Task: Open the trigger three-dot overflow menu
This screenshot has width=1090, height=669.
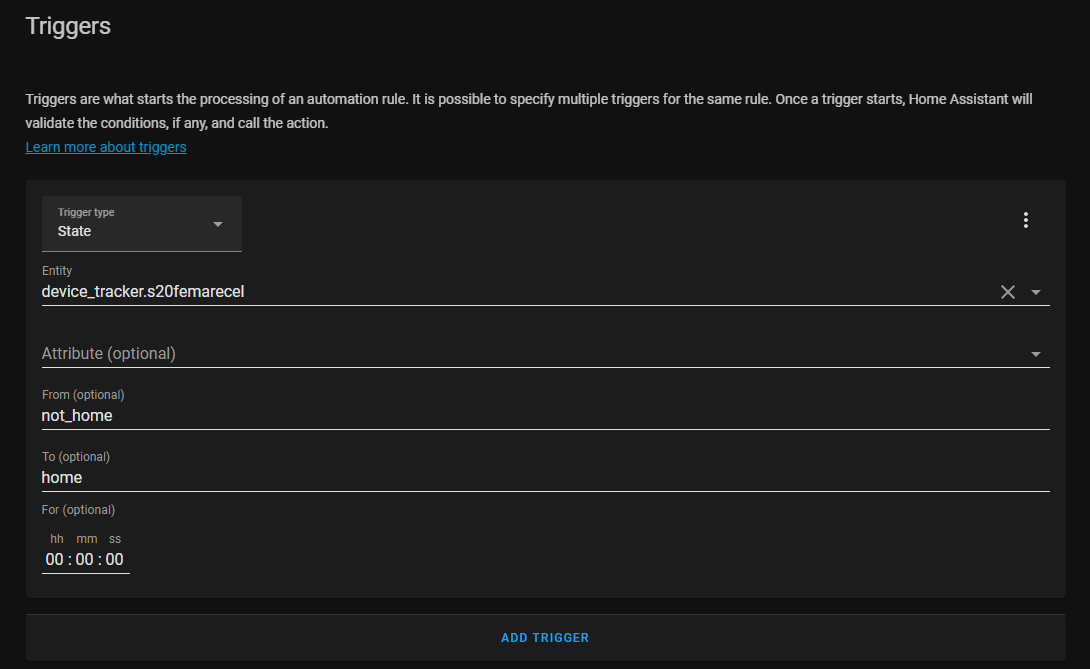Action: point(1025,221)
